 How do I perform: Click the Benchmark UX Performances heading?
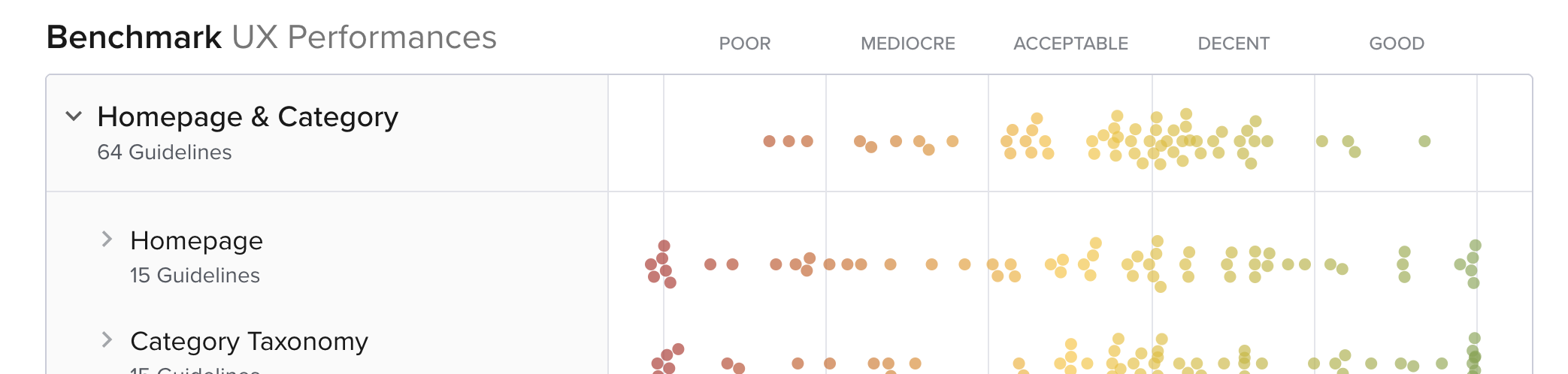click(271, 38)
